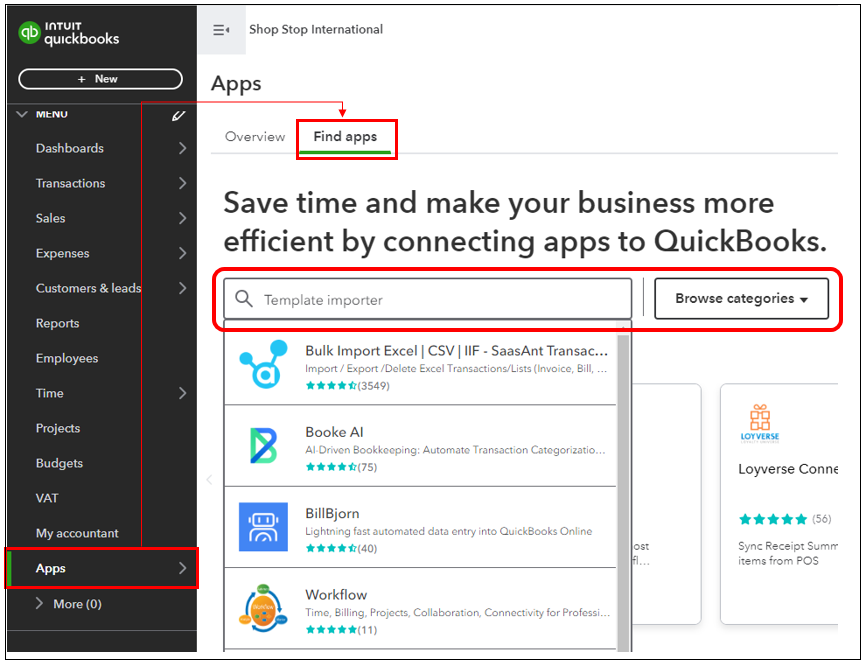866x665 pixels.
Task: Switch to the Overview tab
Action: tap(255, 136)
